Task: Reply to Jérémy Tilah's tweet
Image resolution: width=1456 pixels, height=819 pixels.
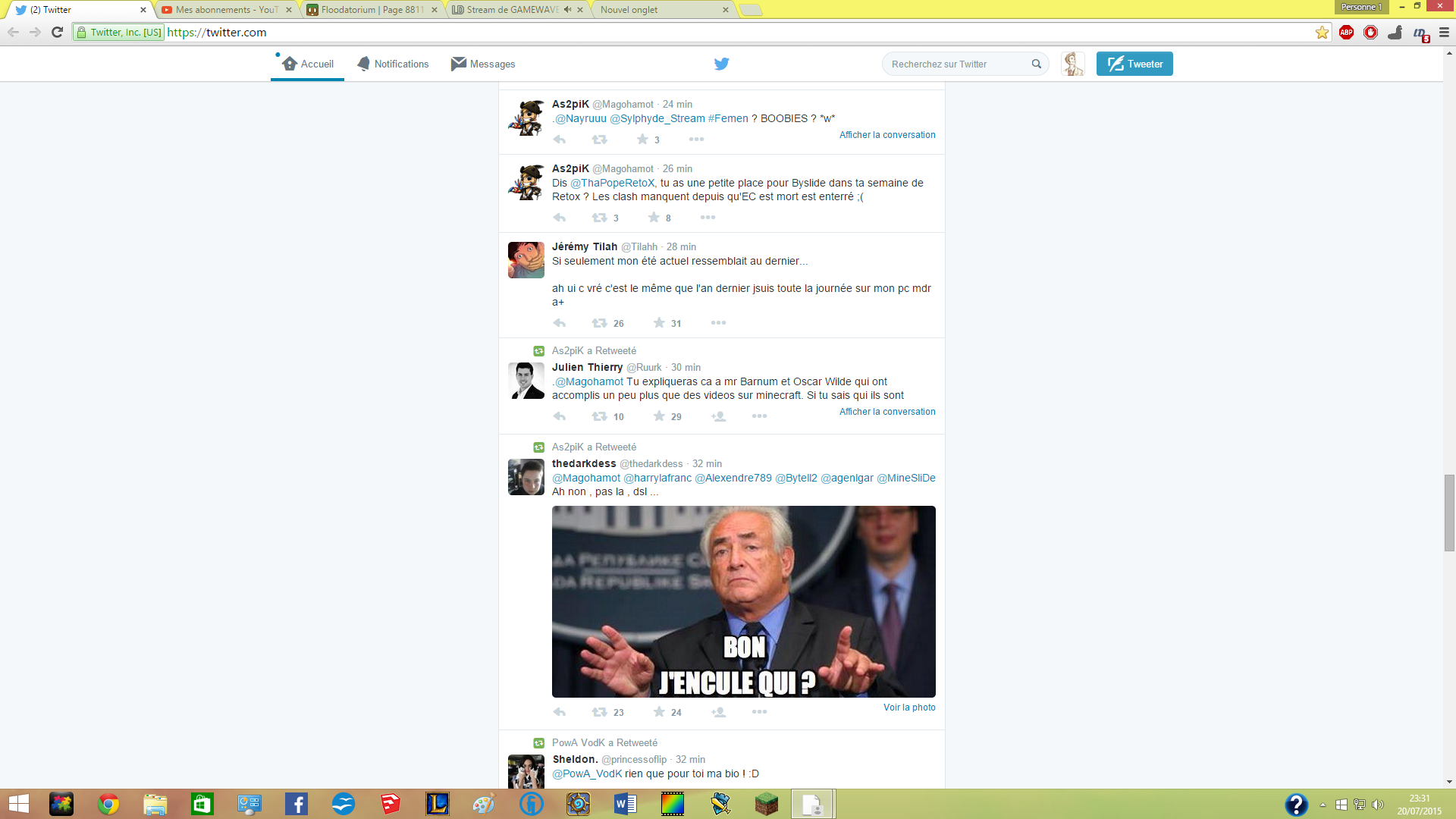Action: [560, 323]
